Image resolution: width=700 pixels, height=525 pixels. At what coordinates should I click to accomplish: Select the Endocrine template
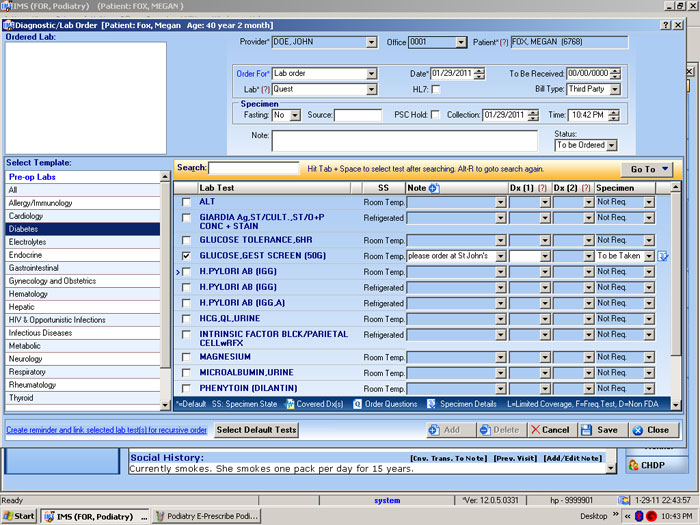click(x=83, y=255)
